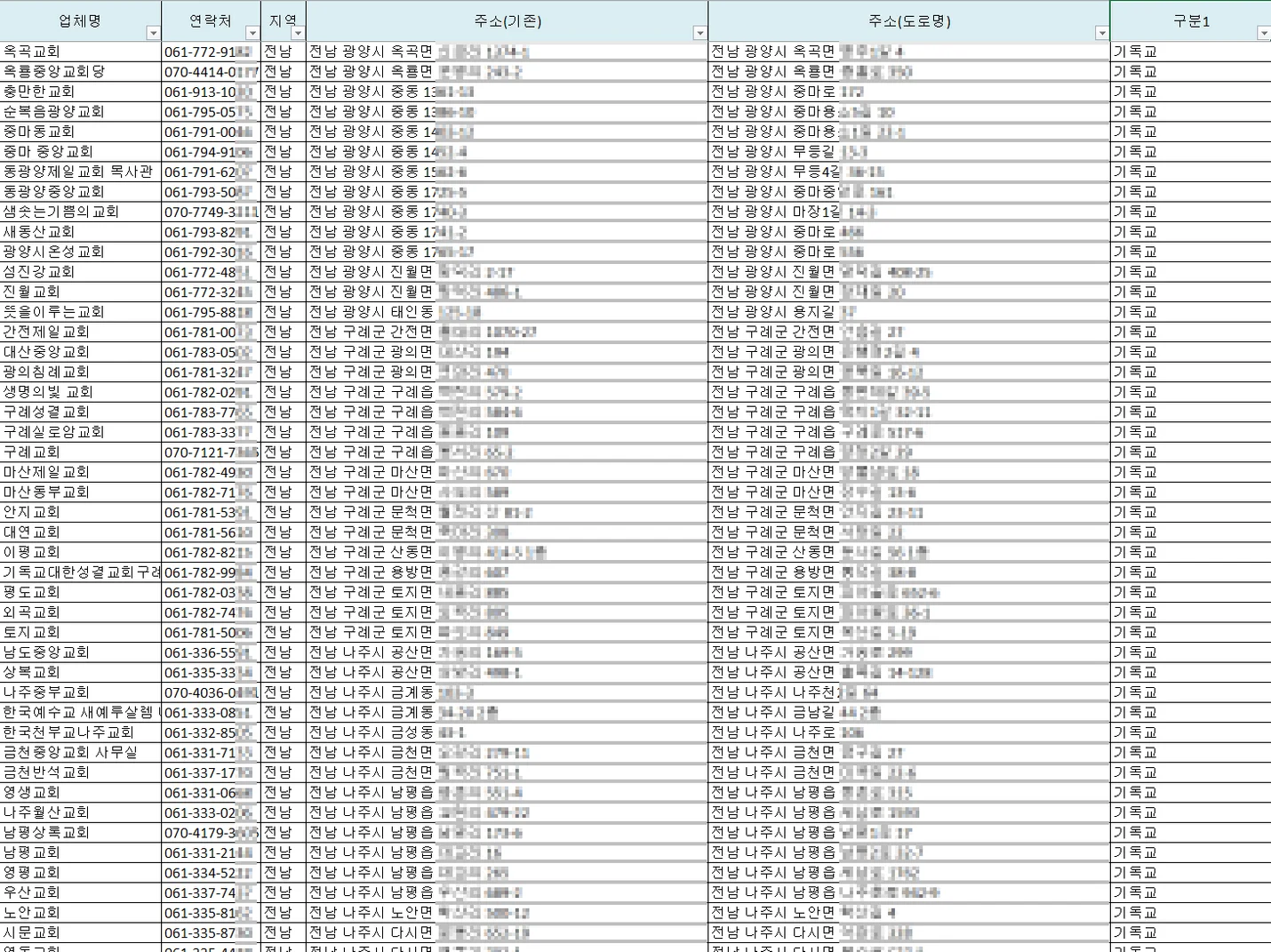This screenshot has width=1271, height=952.
Task: Click the 대산중앙교회 cell
Action: click(x=81, y=352)
